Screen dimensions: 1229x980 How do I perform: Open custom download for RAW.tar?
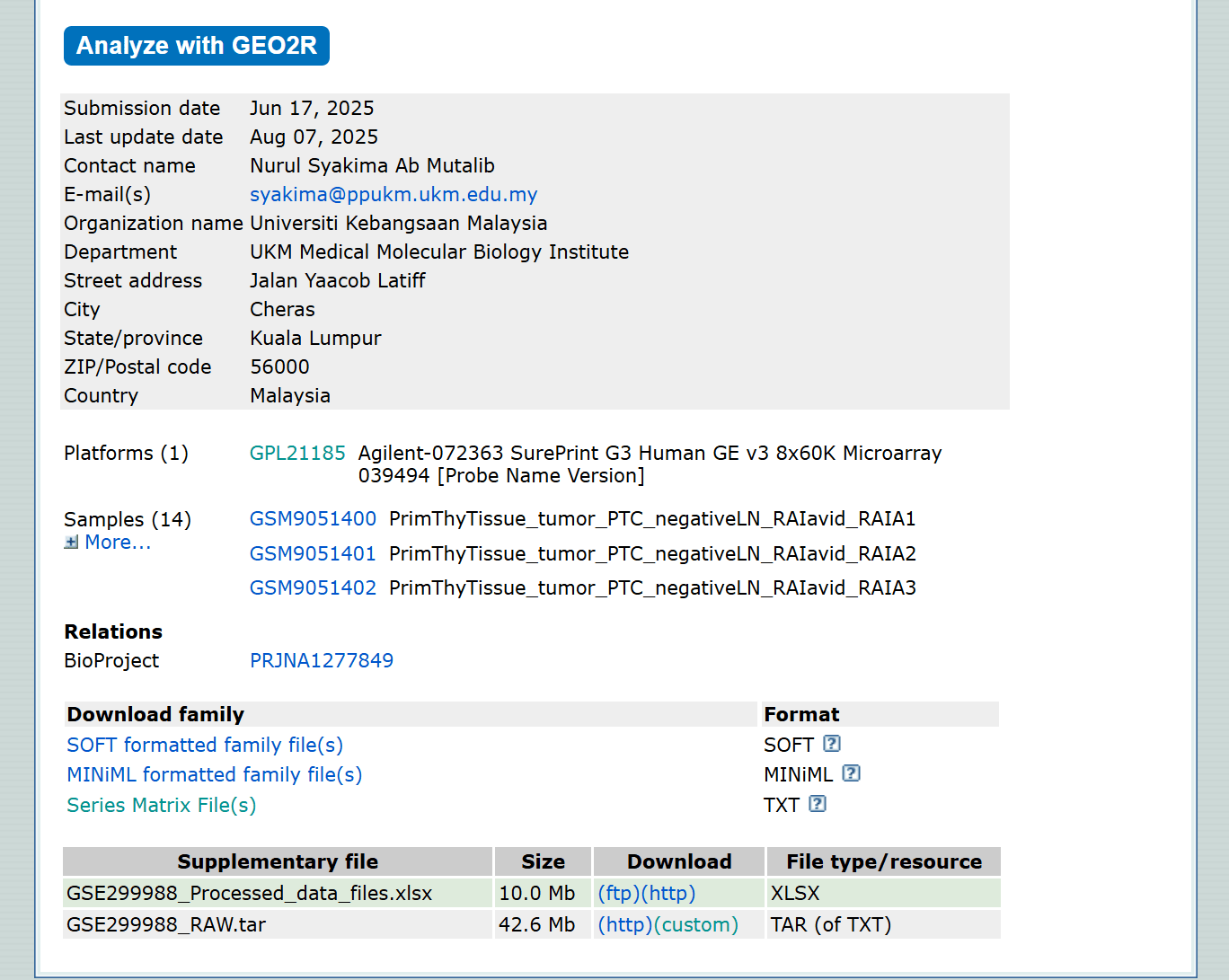pyautogui.click(x=695, y=925)
